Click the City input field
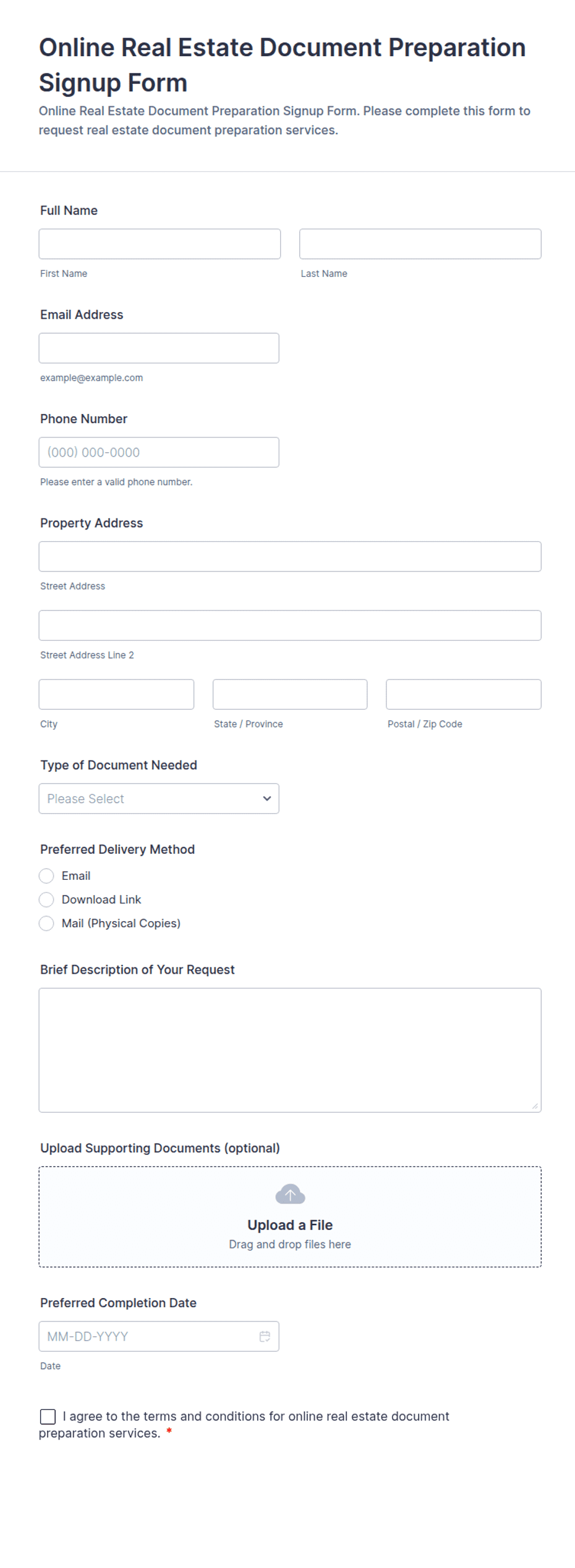575x1568 pixels. (x=116, y=694)
